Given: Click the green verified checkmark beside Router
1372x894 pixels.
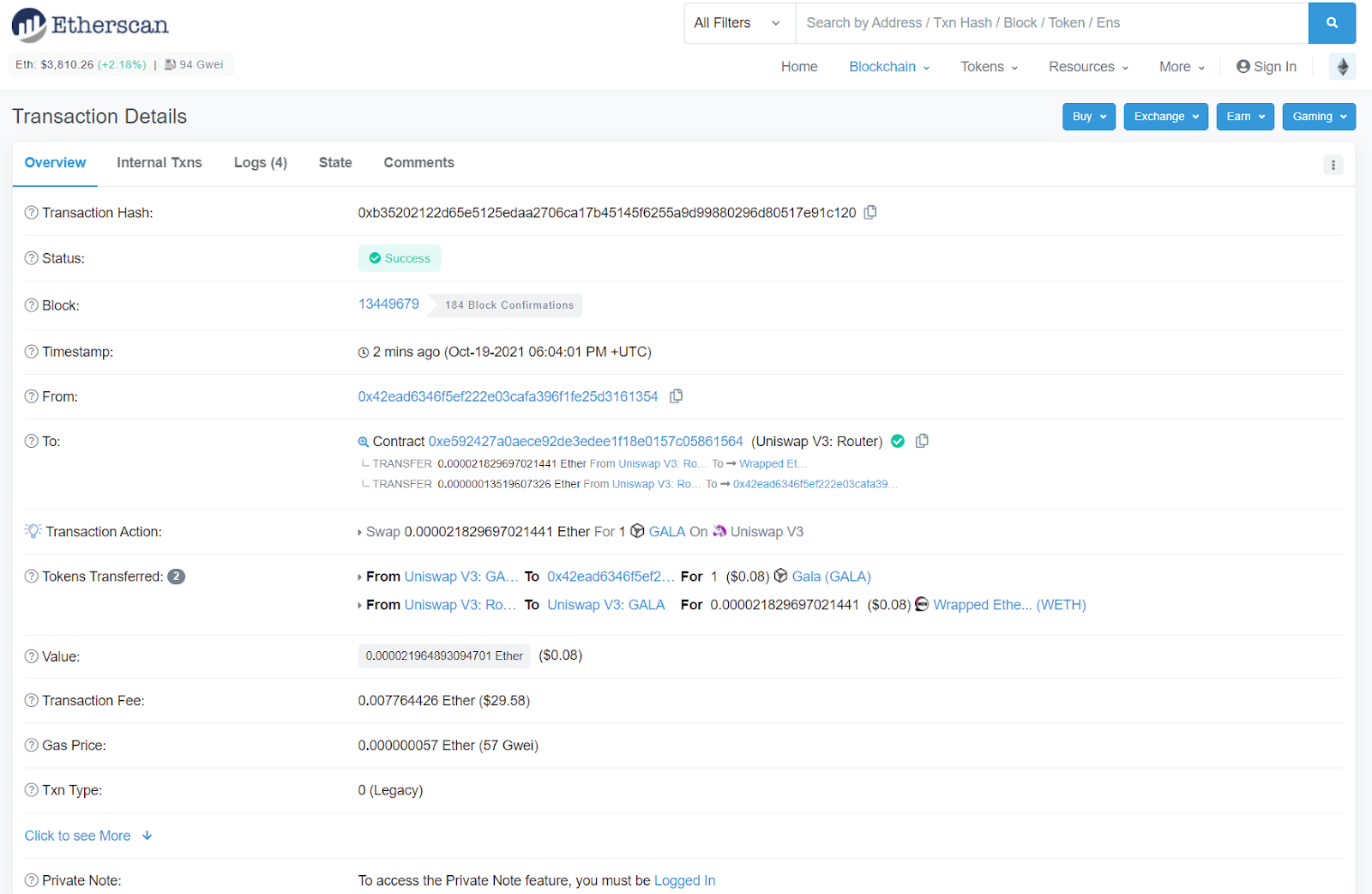Looking at the screenshot, I should pos(898,441).
